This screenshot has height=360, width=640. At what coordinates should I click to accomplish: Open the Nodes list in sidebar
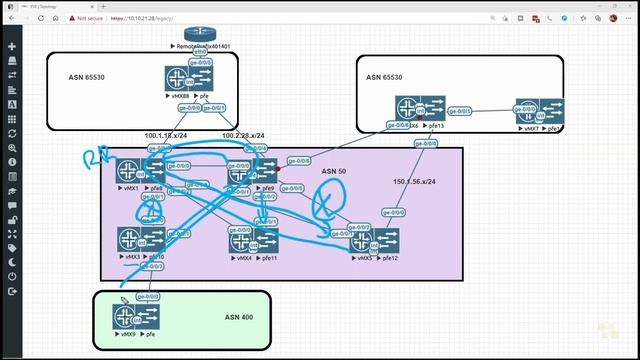coord(12,61)
